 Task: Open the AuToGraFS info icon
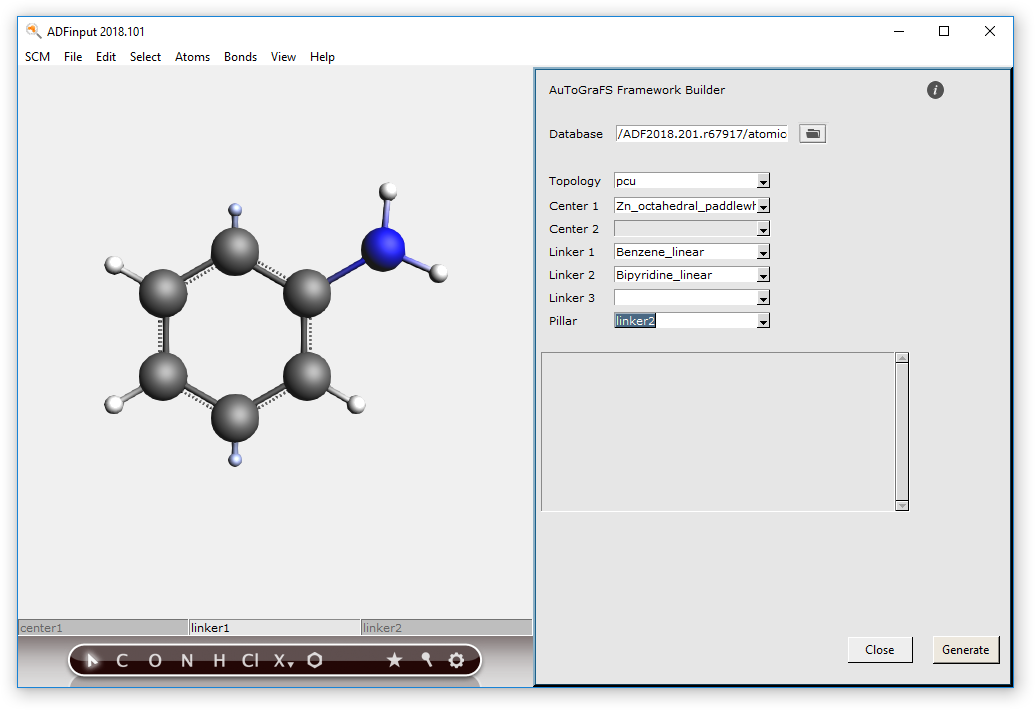935,90
